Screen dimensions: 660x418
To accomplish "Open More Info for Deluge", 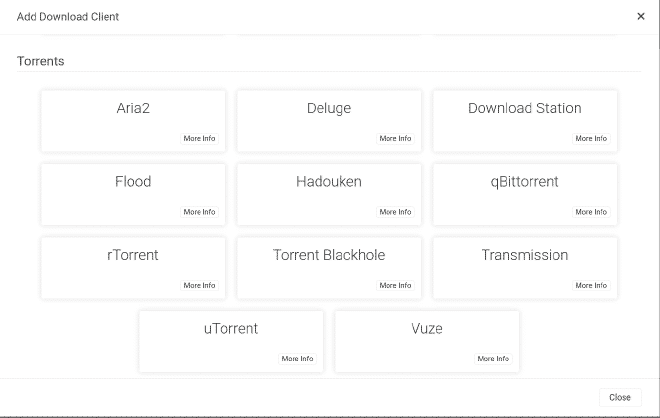I will click(395, 138).
